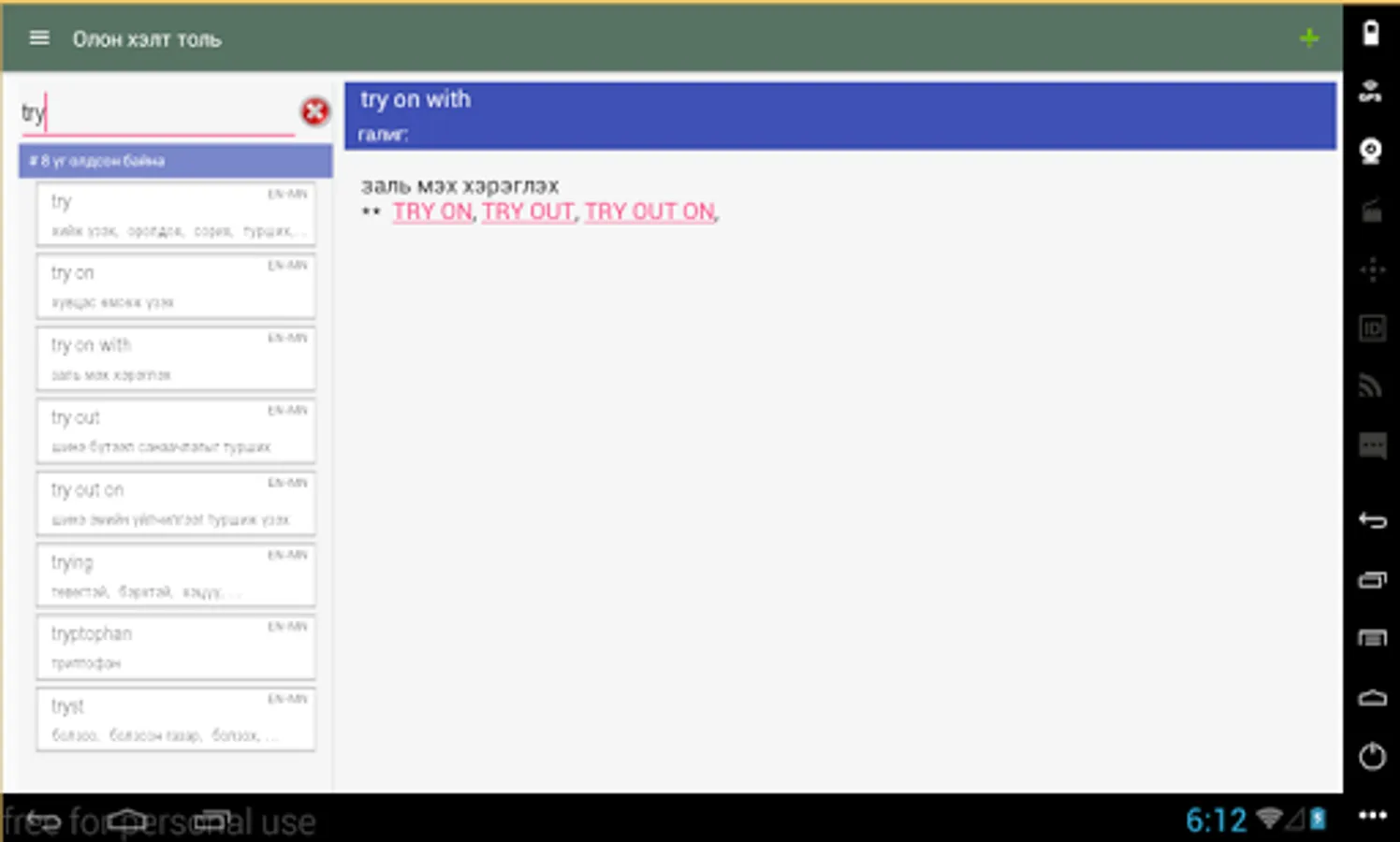Tap the Android back button in the bottom bar
Image resolution: width=1400 pixels, height=842 pixels.
(x=42, y=820)
